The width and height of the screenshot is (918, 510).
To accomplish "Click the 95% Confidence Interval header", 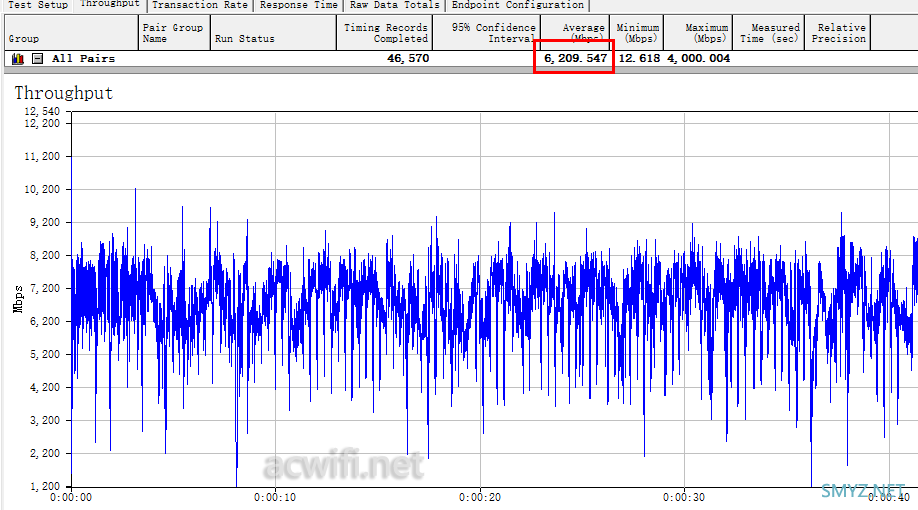I will pos(486,33).
